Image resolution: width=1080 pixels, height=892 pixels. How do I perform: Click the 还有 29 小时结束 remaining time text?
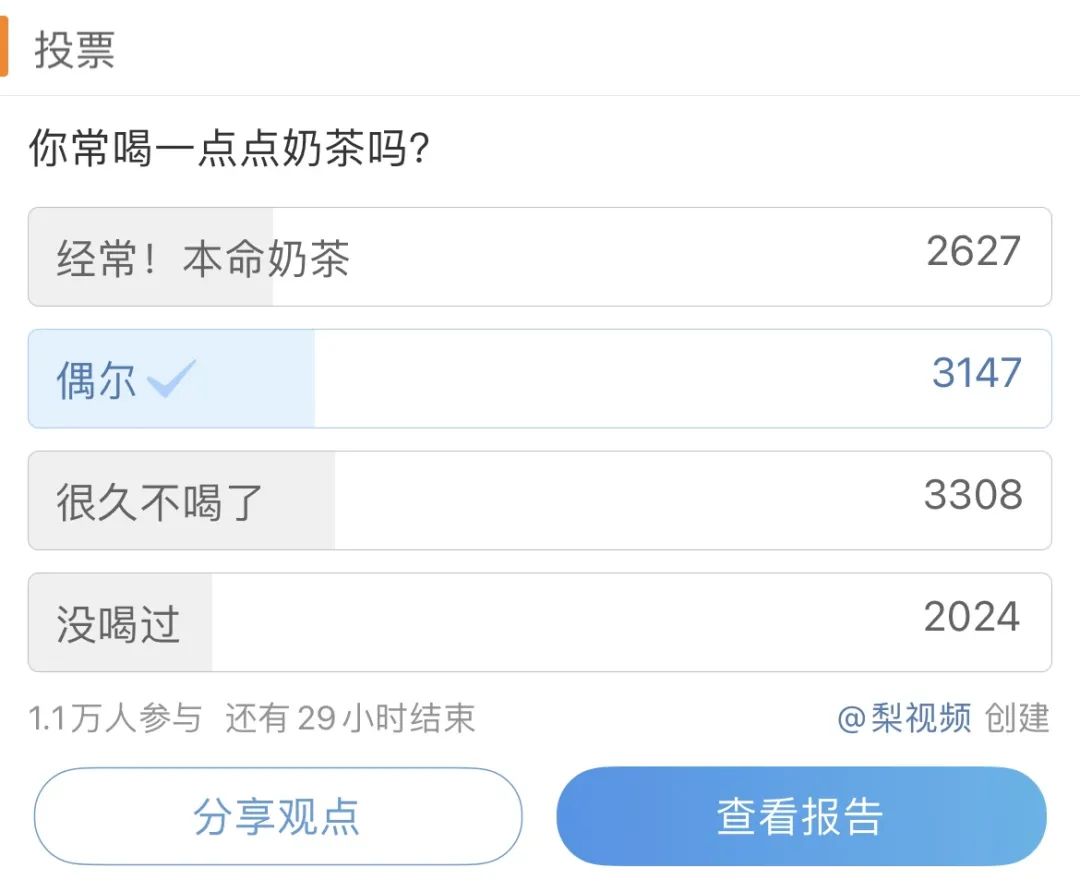click(x=350, y=718)
